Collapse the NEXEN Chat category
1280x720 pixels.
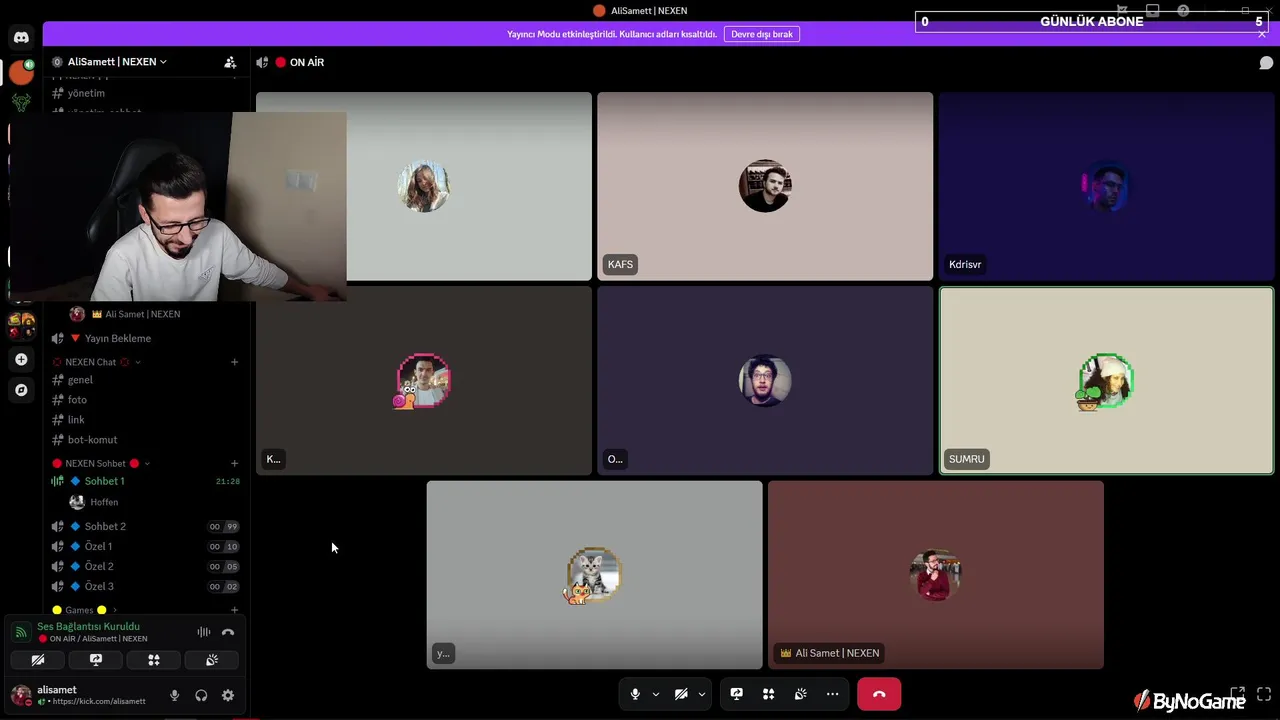[x=96, y=362]
